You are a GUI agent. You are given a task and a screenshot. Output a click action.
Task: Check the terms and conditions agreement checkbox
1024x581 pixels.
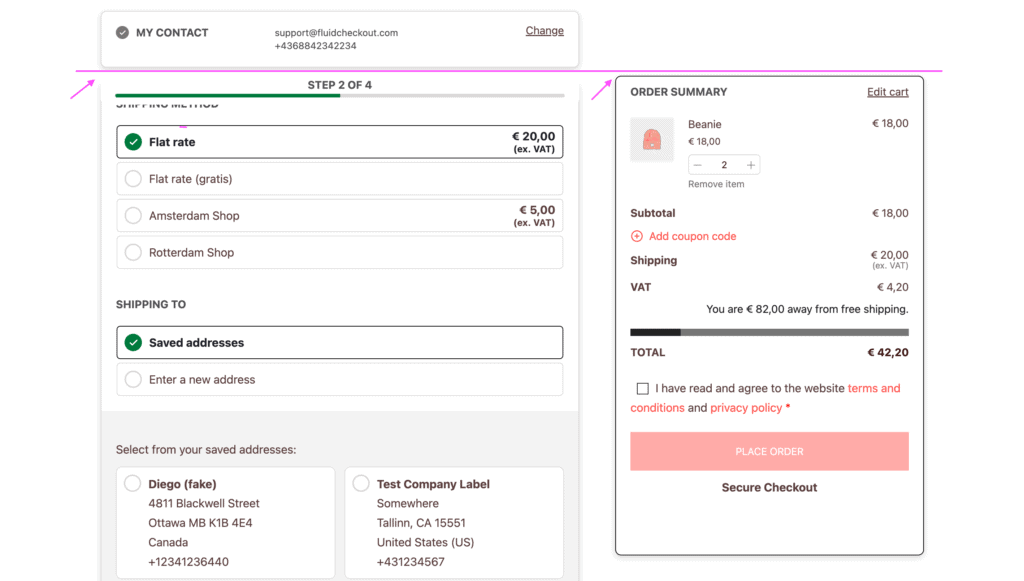tap(643, 388)
